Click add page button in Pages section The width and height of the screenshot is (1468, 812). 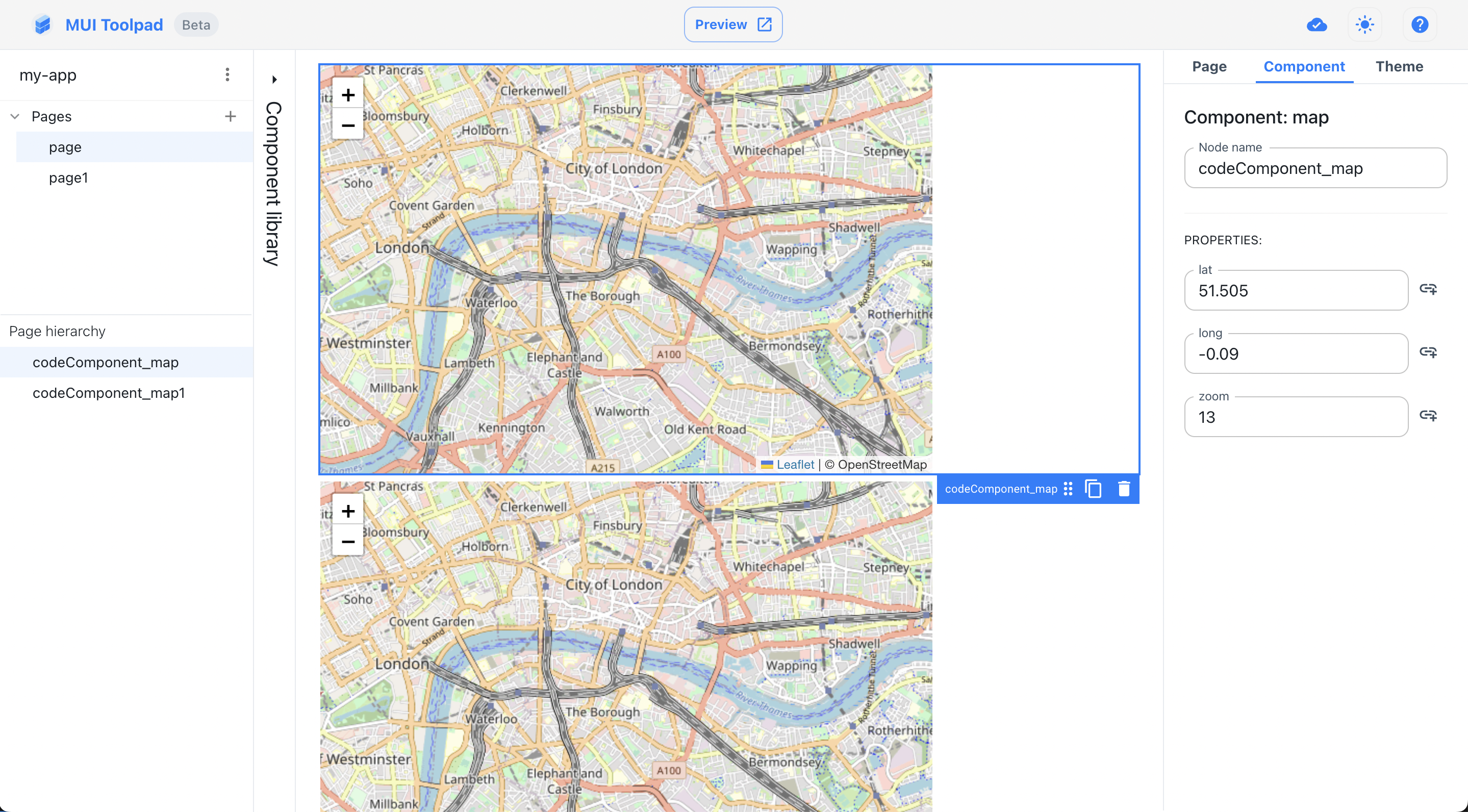[228, 116]
